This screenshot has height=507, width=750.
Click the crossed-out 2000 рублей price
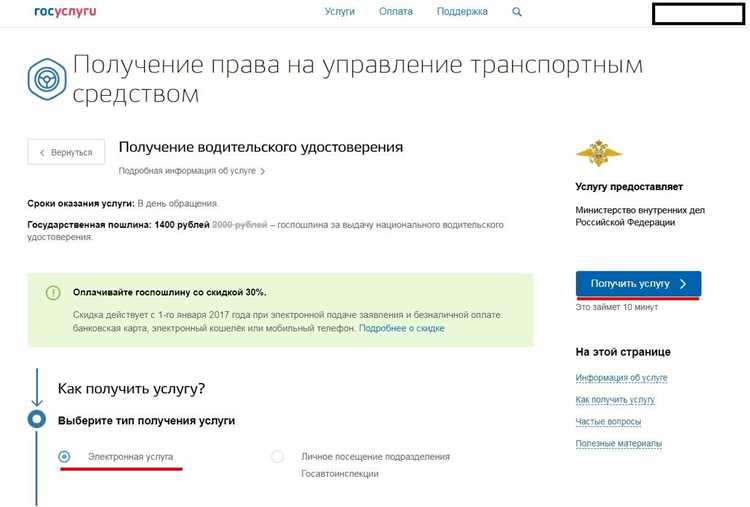pyautogui.click(x=240, y=225)
